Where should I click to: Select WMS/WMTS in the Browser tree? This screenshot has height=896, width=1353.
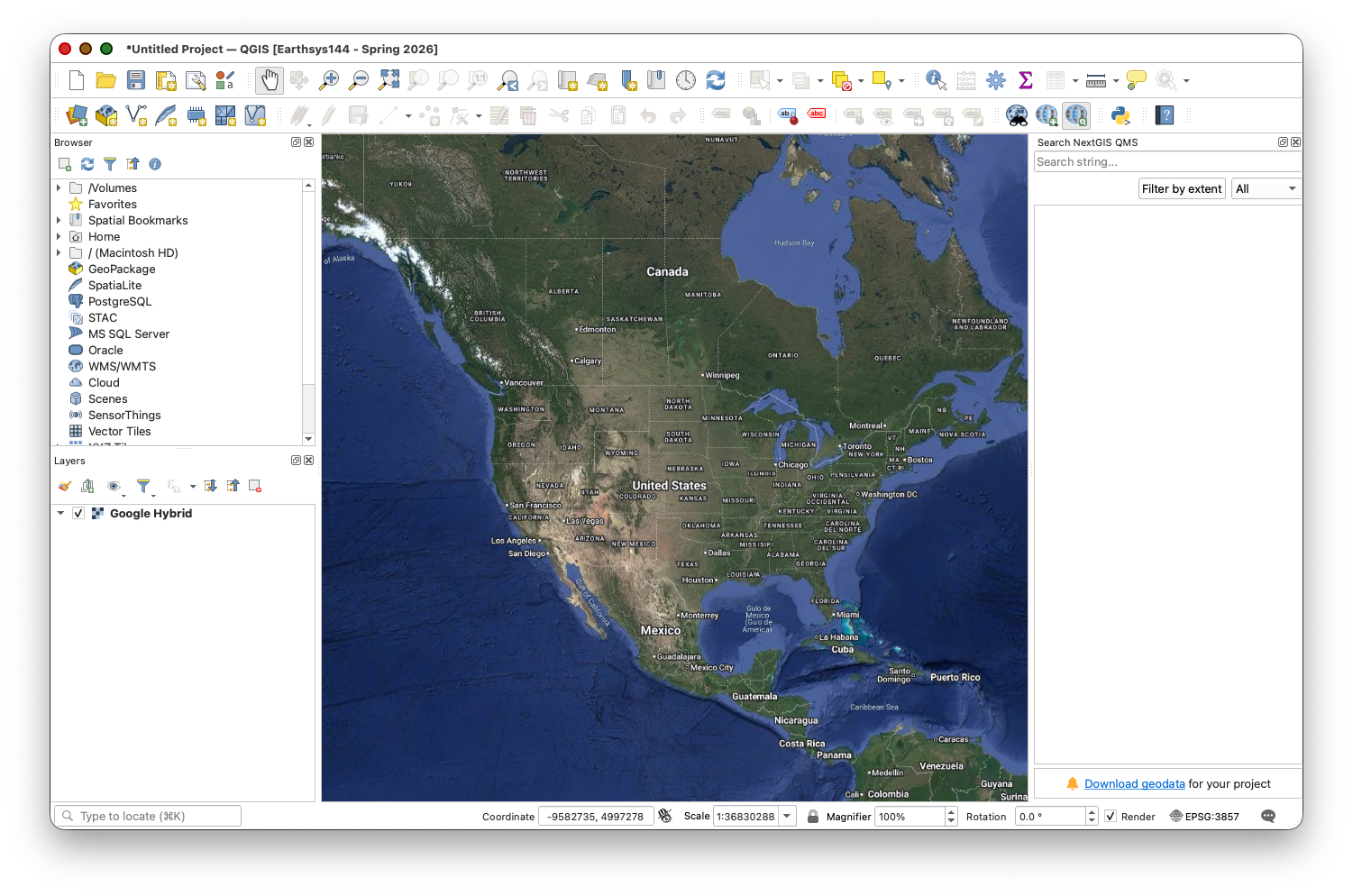click(122, 367)
